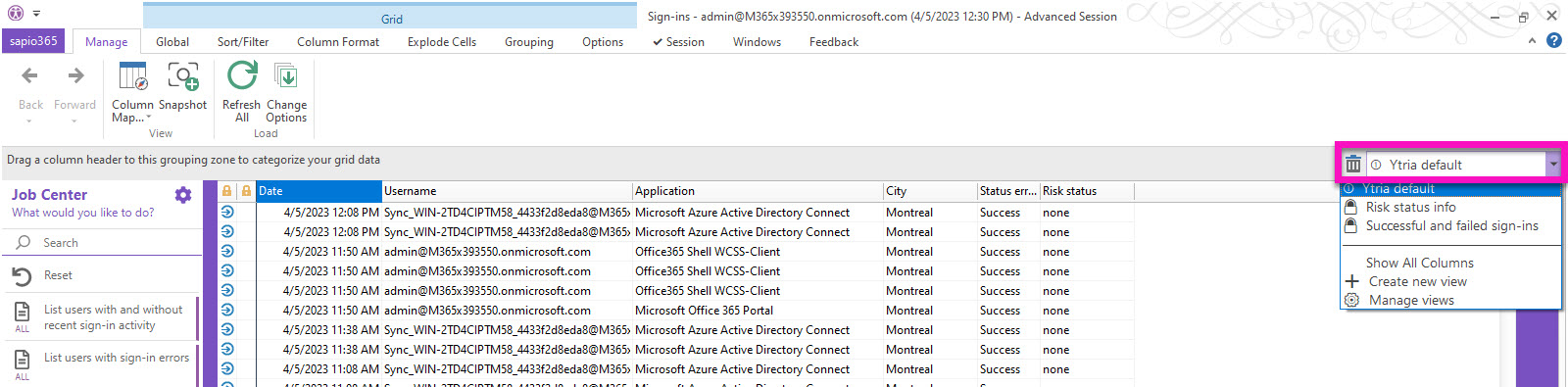The height and width of the screenshot is (387, 1568).
Task: Collapse the ribbon with the chevron
Action: [1532, 41]
